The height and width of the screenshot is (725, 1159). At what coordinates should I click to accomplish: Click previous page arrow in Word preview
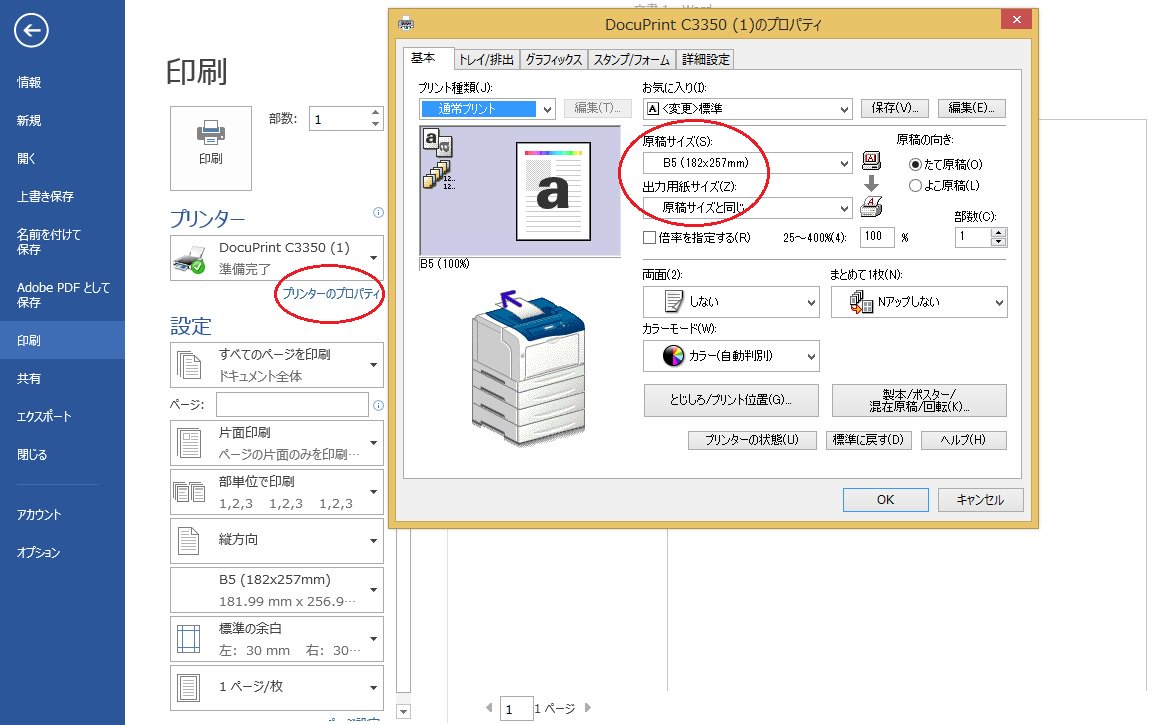[x=489, y=707]
